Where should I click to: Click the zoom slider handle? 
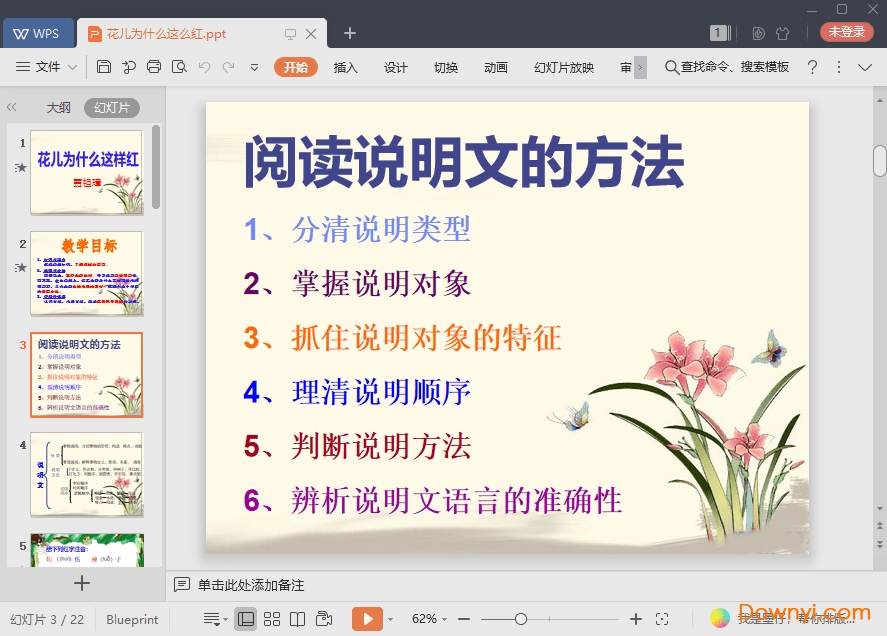pos(521,620)
